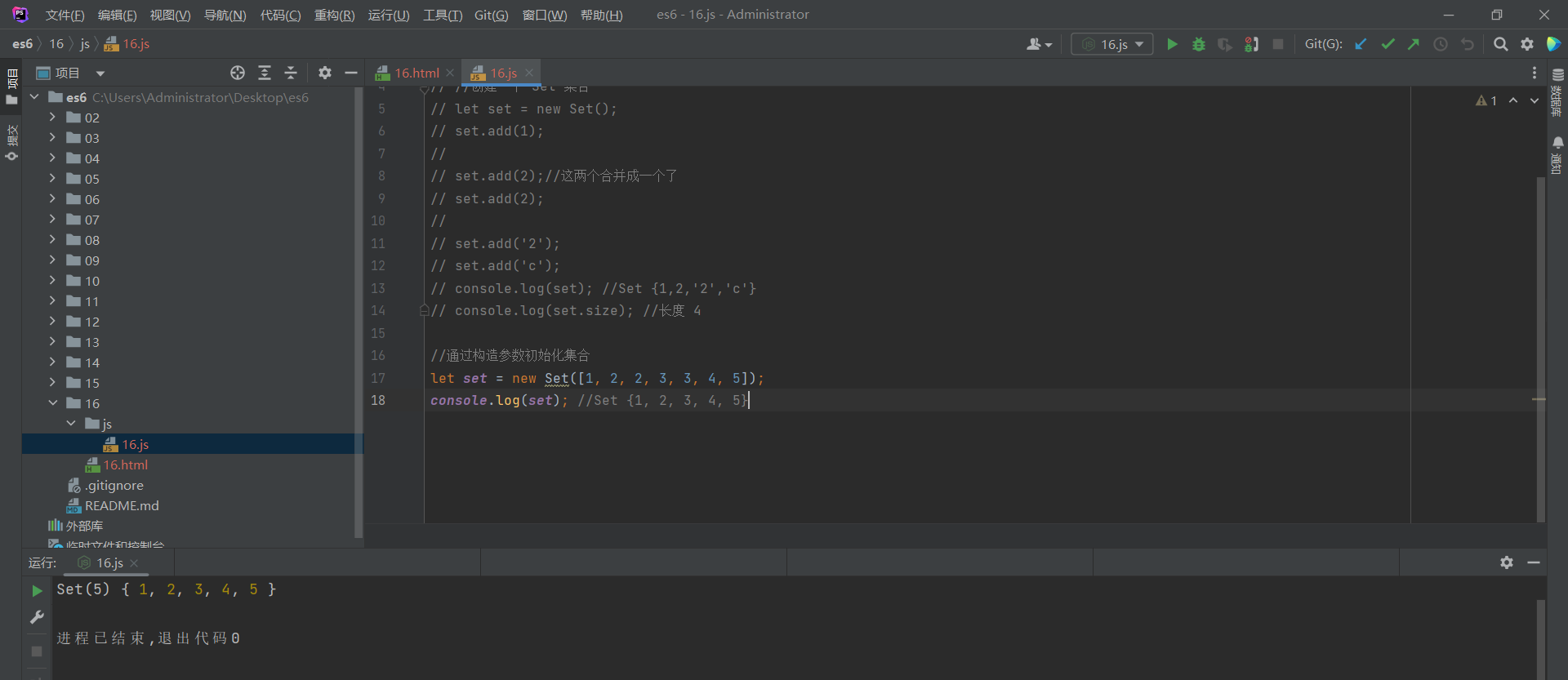Image resolution: width=1568 pixels, height=680 pixels.
Task: Open run panel settings gear
Action: tap(1507, 562)
